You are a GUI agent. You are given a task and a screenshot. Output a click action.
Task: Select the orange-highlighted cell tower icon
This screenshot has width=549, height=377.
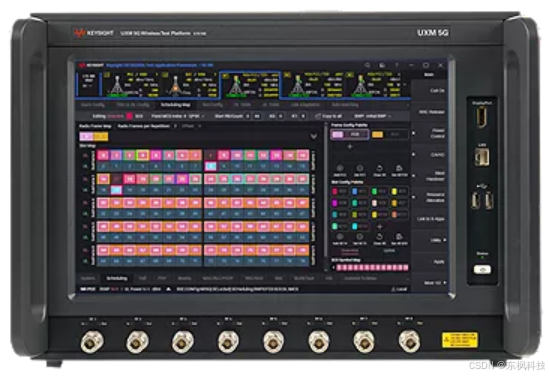[x=175, y=86]
